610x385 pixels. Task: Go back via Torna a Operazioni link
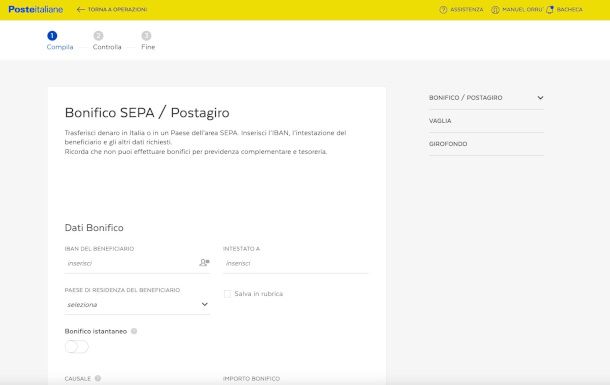117,9
